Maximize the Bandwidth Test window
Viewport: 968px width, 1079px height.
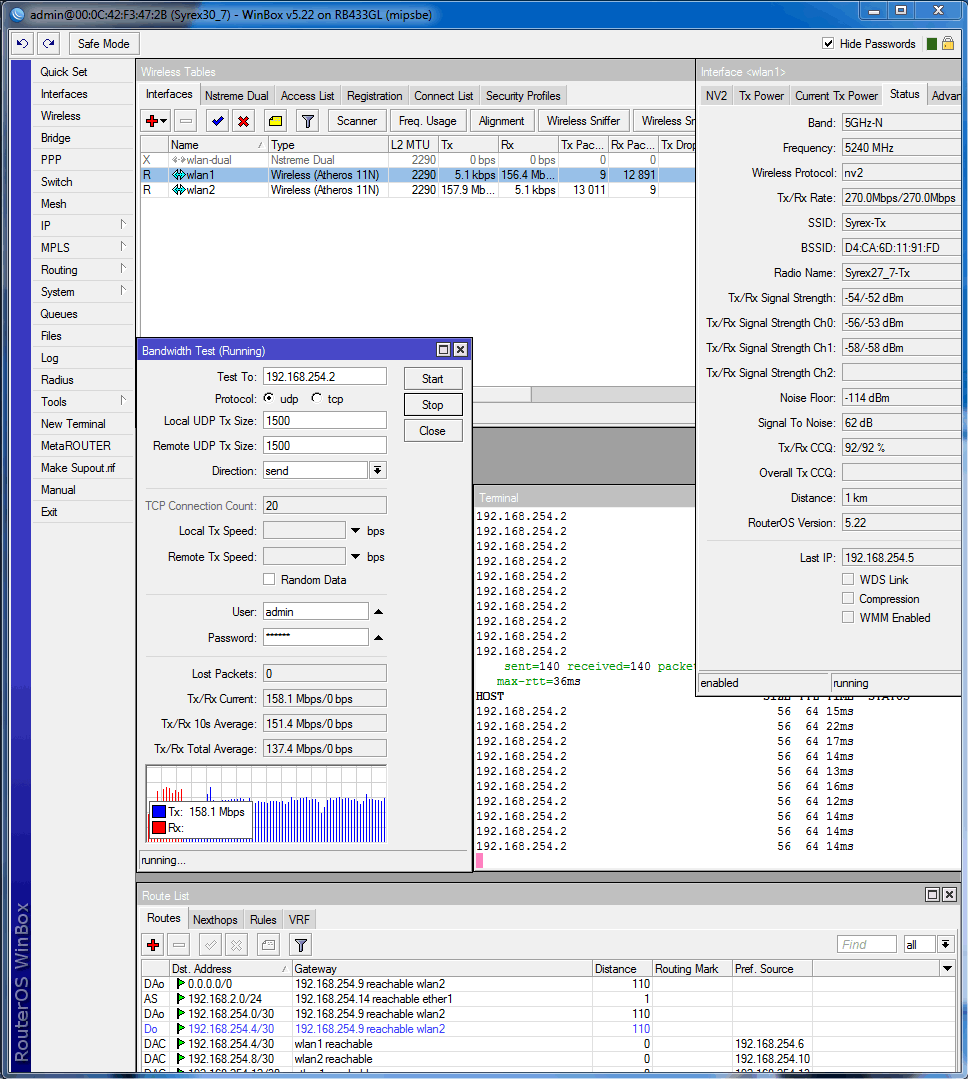444,350
